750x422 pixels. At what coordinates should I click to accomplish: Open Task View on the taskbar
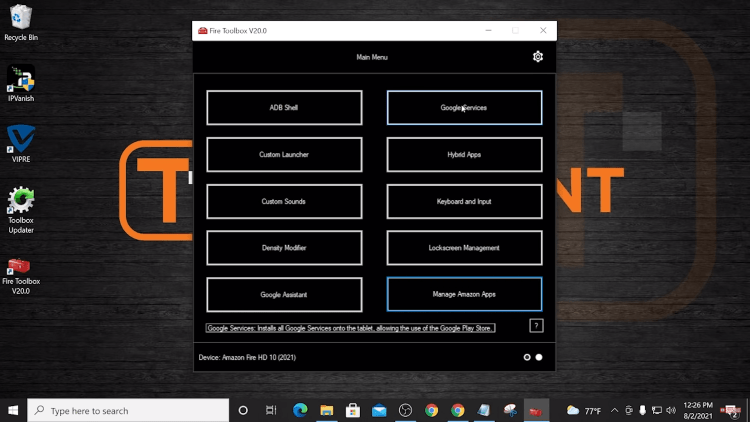pos(271,411)
